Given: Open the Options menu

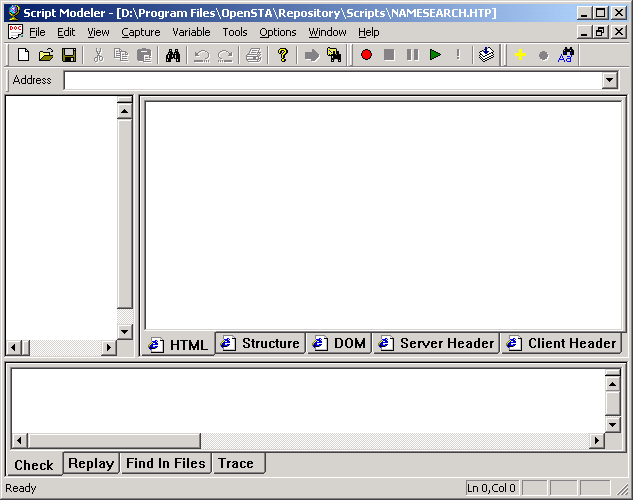Looking at the screenshot, I should 277,32.
